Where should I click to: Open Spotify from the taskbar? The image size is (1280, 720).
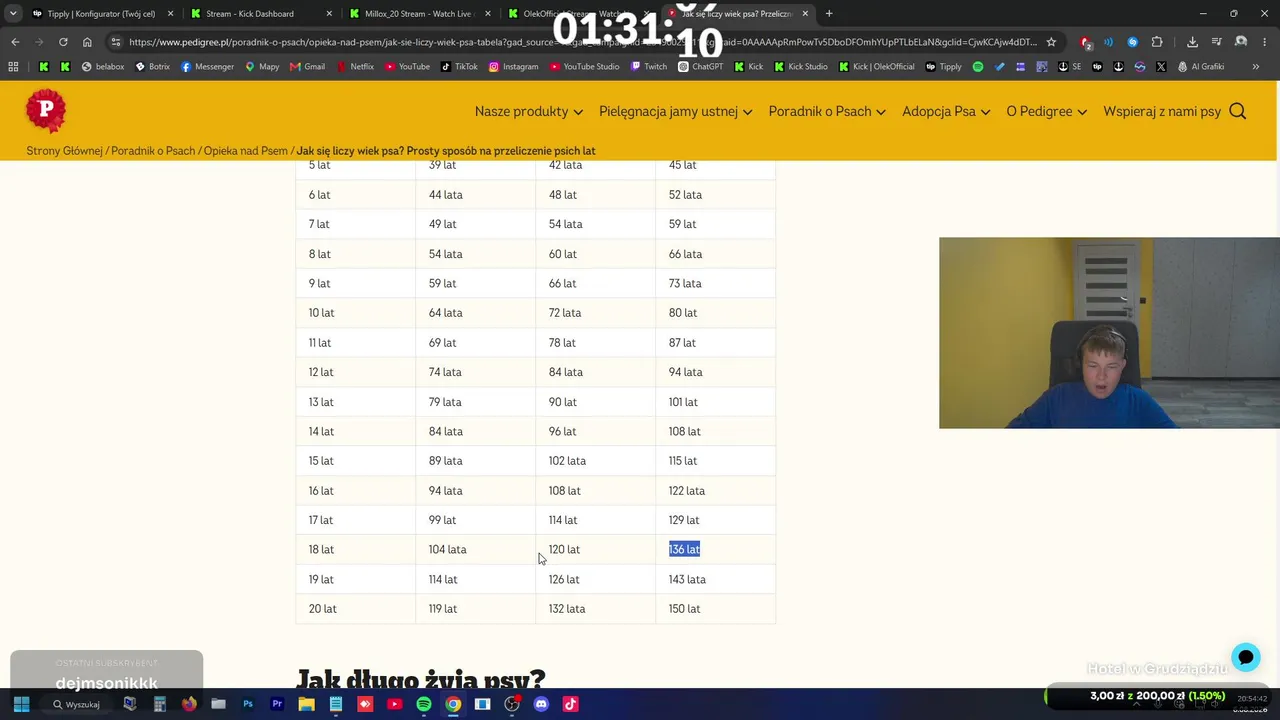point(424,704)
